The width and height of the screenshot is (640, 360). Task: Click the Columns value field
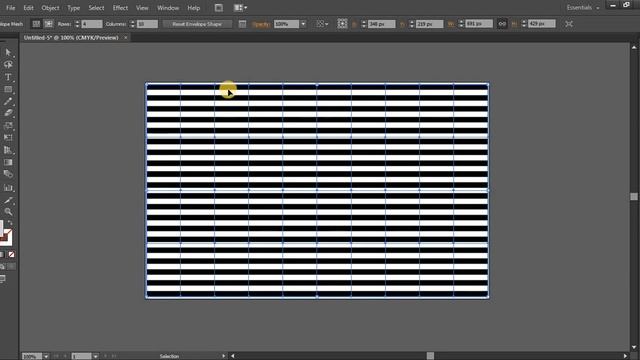tap(147, 24)
